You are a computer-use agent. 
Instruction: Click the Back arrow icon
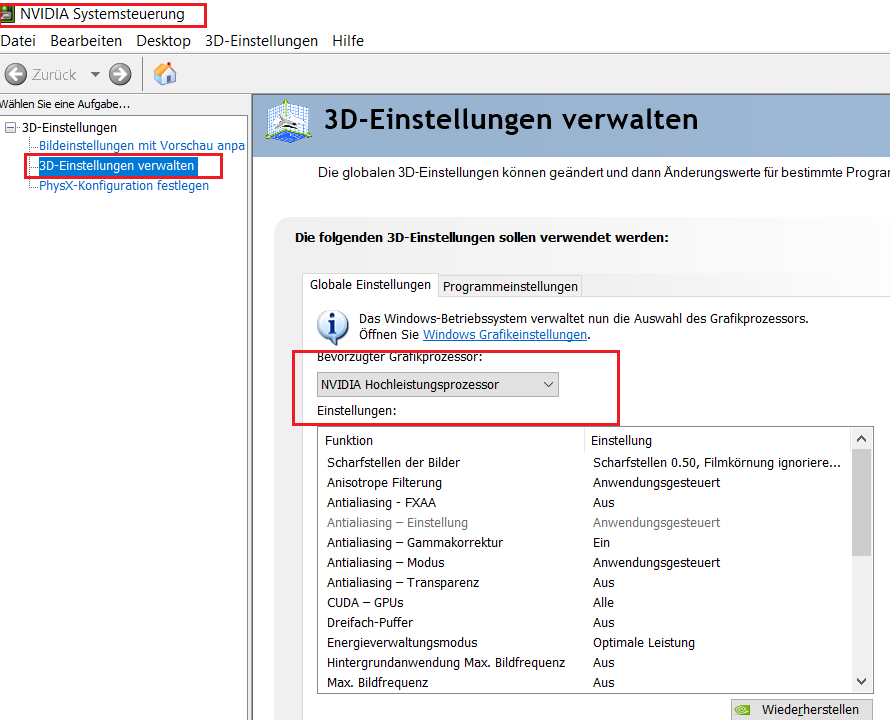pos(16,74)
